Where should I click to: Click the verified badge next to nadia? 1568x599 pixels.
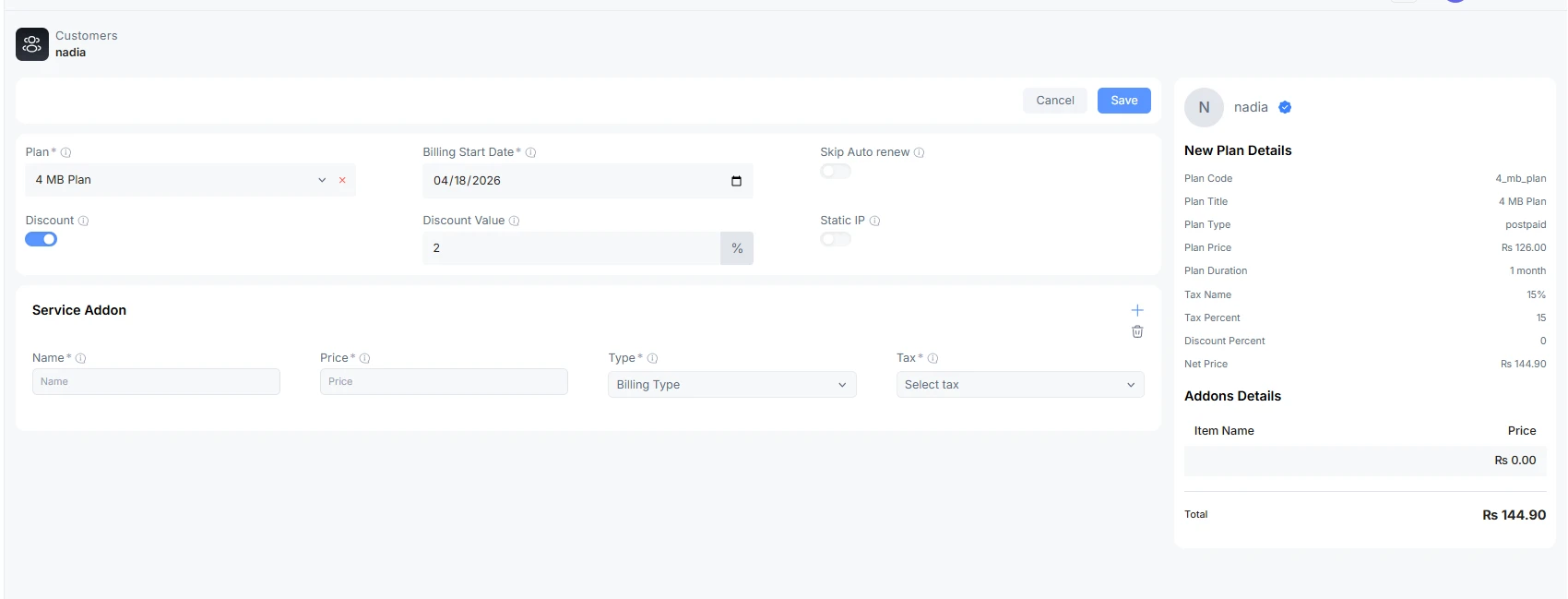[x=1285, y=108]
